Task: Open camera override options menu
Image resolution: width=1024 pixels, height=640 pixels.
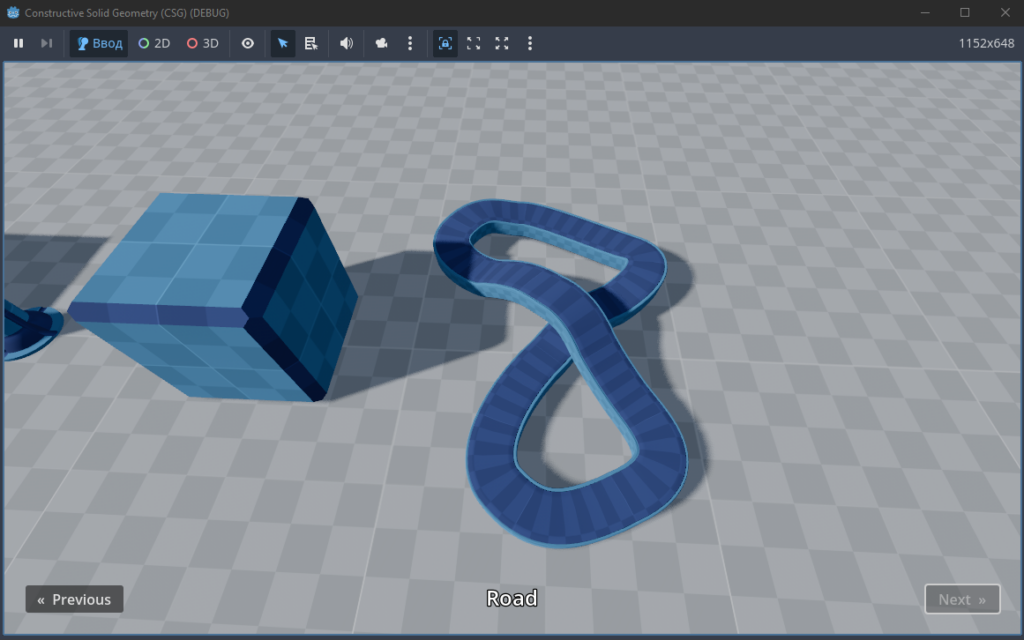Action: pyautogui.click(x=410, y=43)
